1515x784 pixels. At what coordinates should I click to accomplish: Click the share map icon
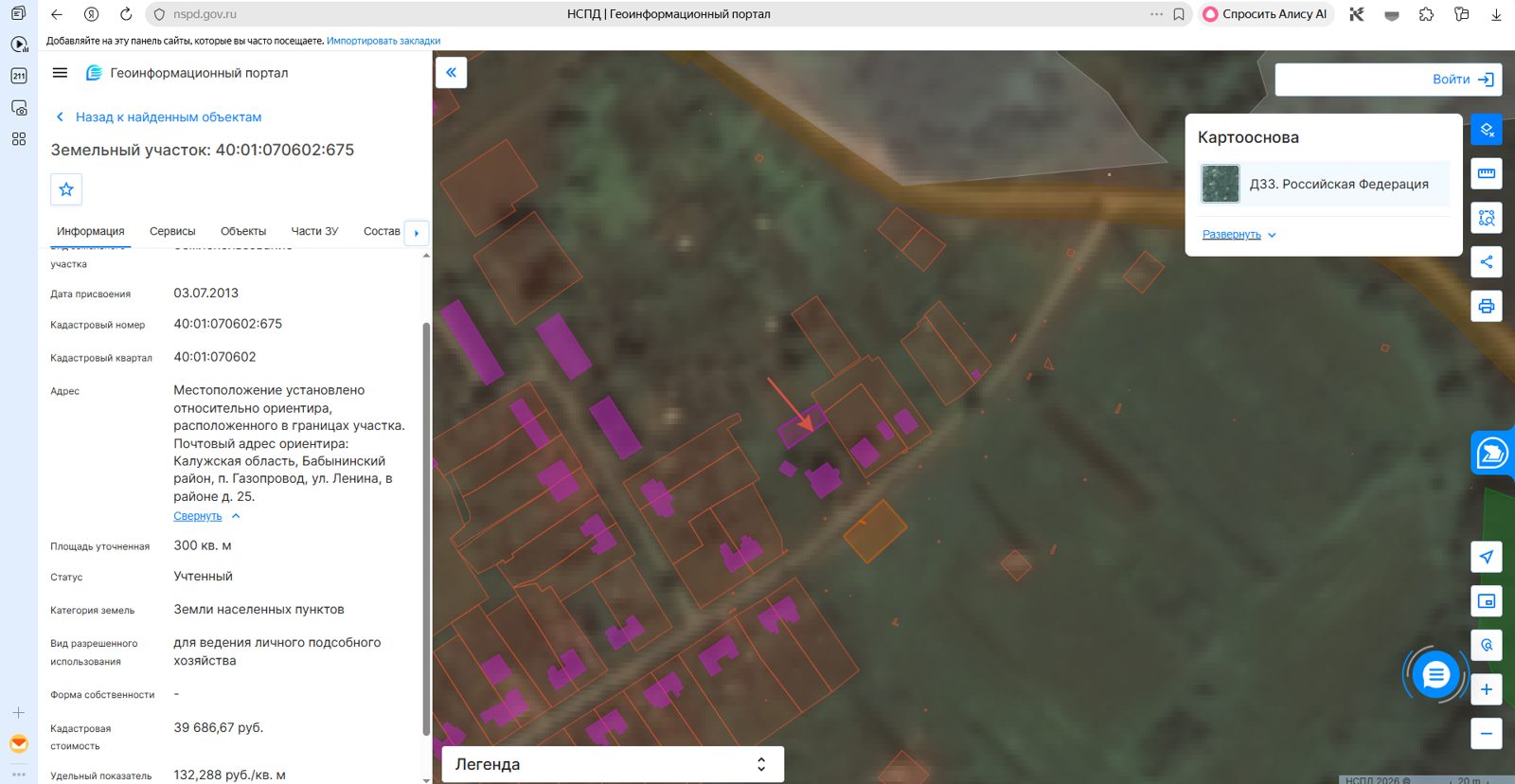(1487, 262)
